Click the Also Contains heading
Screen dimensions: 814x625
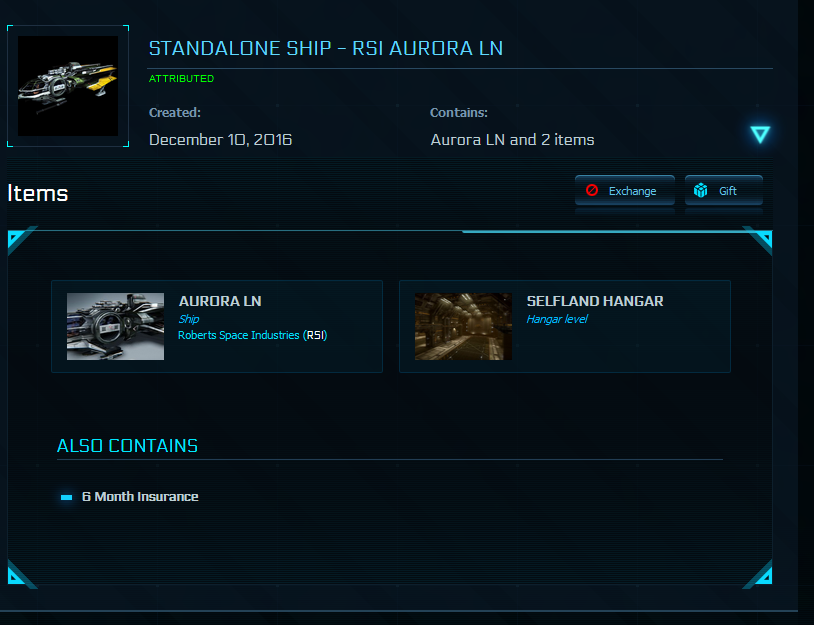[127, 446]
